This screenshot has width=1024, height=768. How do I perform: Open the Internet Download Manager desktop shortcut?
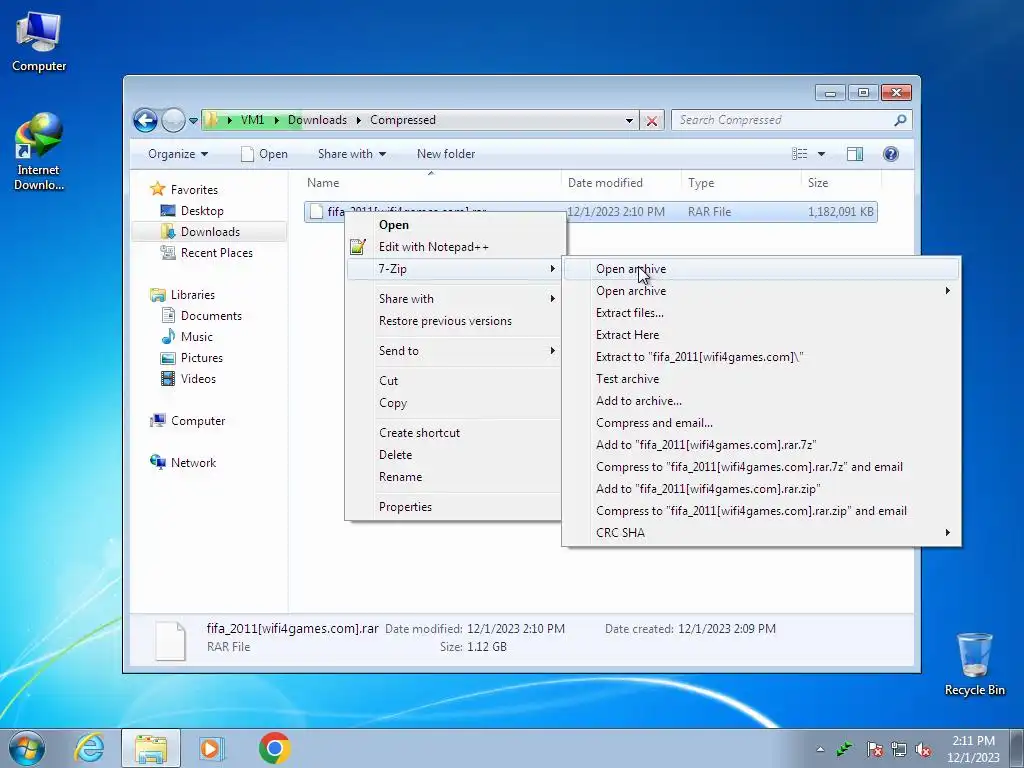[39, 152]
